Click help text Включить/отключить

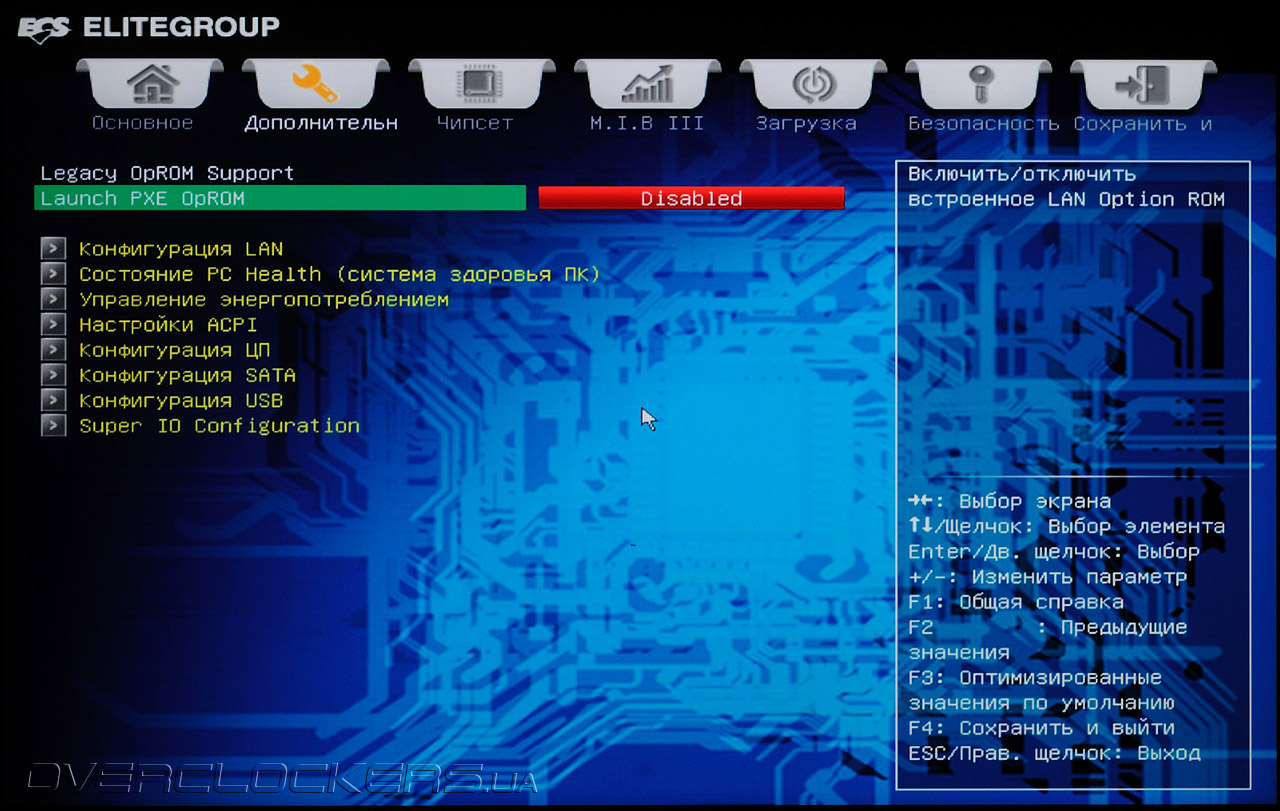pyautogui.click(x=1022, y=174)
